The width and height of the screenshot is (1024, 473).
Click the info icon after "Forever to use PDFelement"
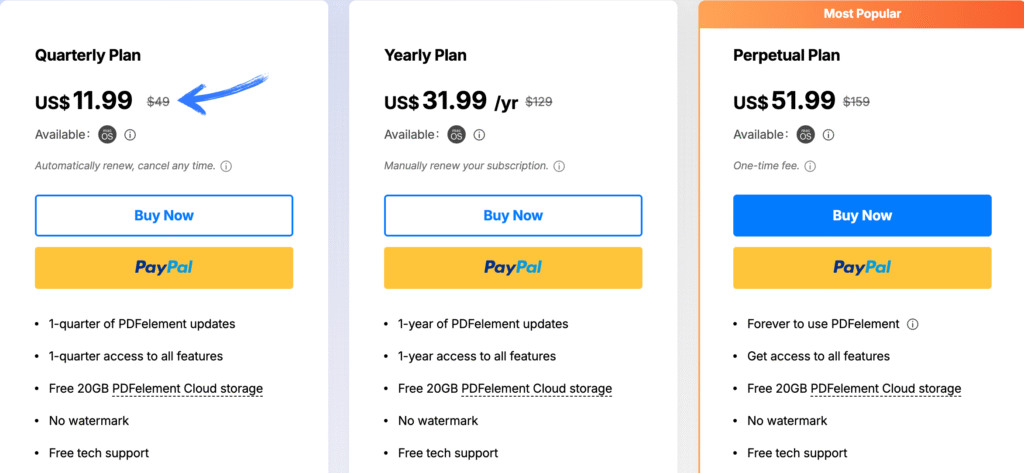[912, 324]
